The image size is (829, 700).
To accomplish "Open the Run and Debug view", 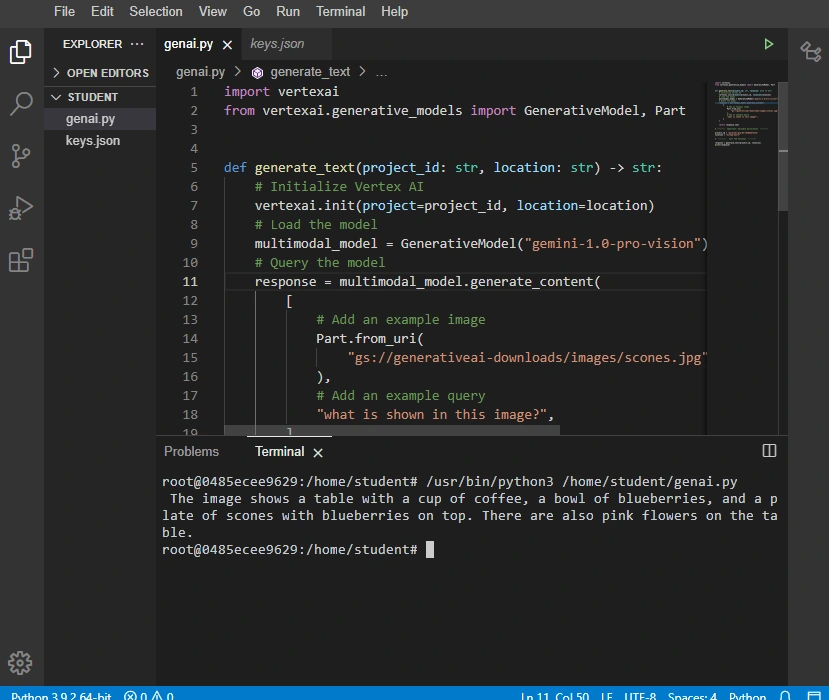I will pyautogui.click(x=21, y=208).
